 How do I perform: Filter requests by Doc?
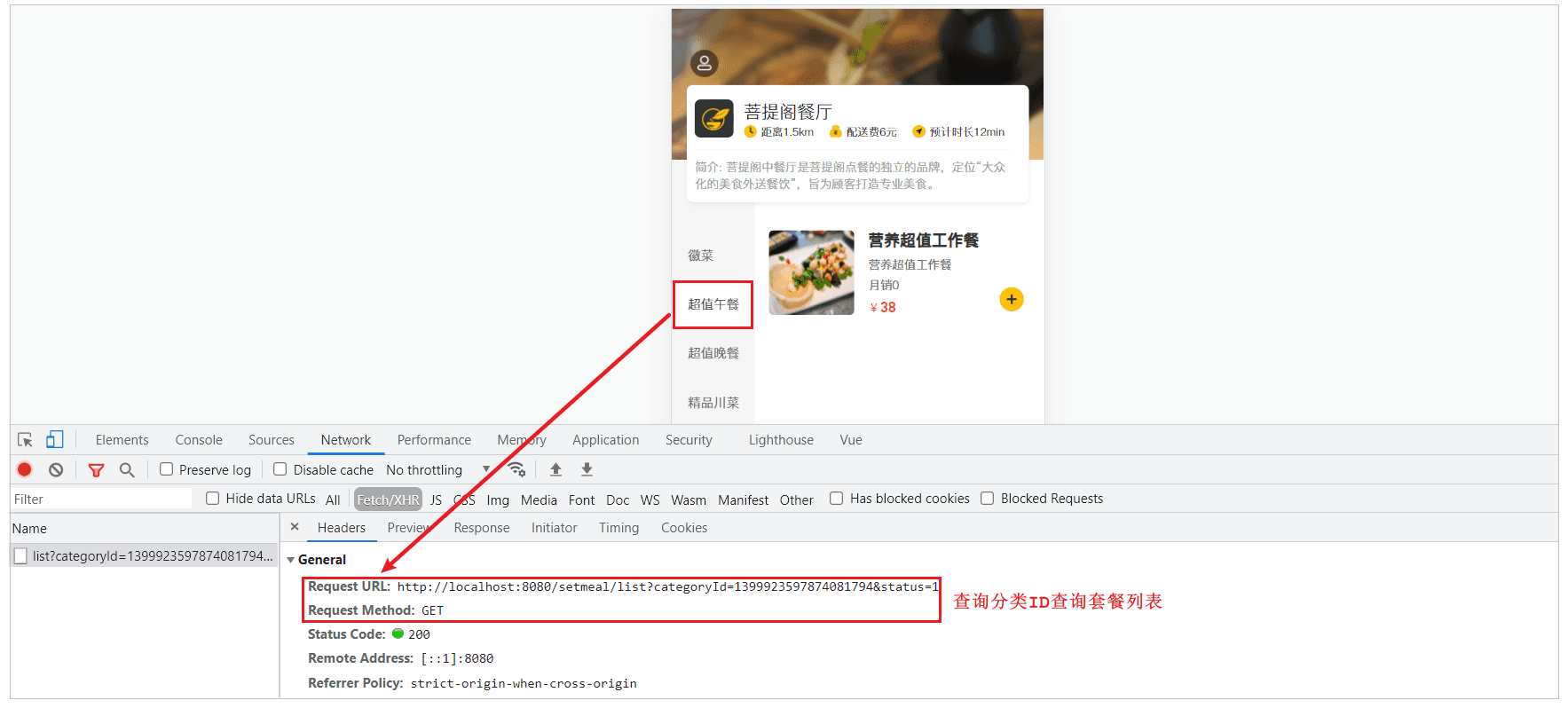point(618,500)
